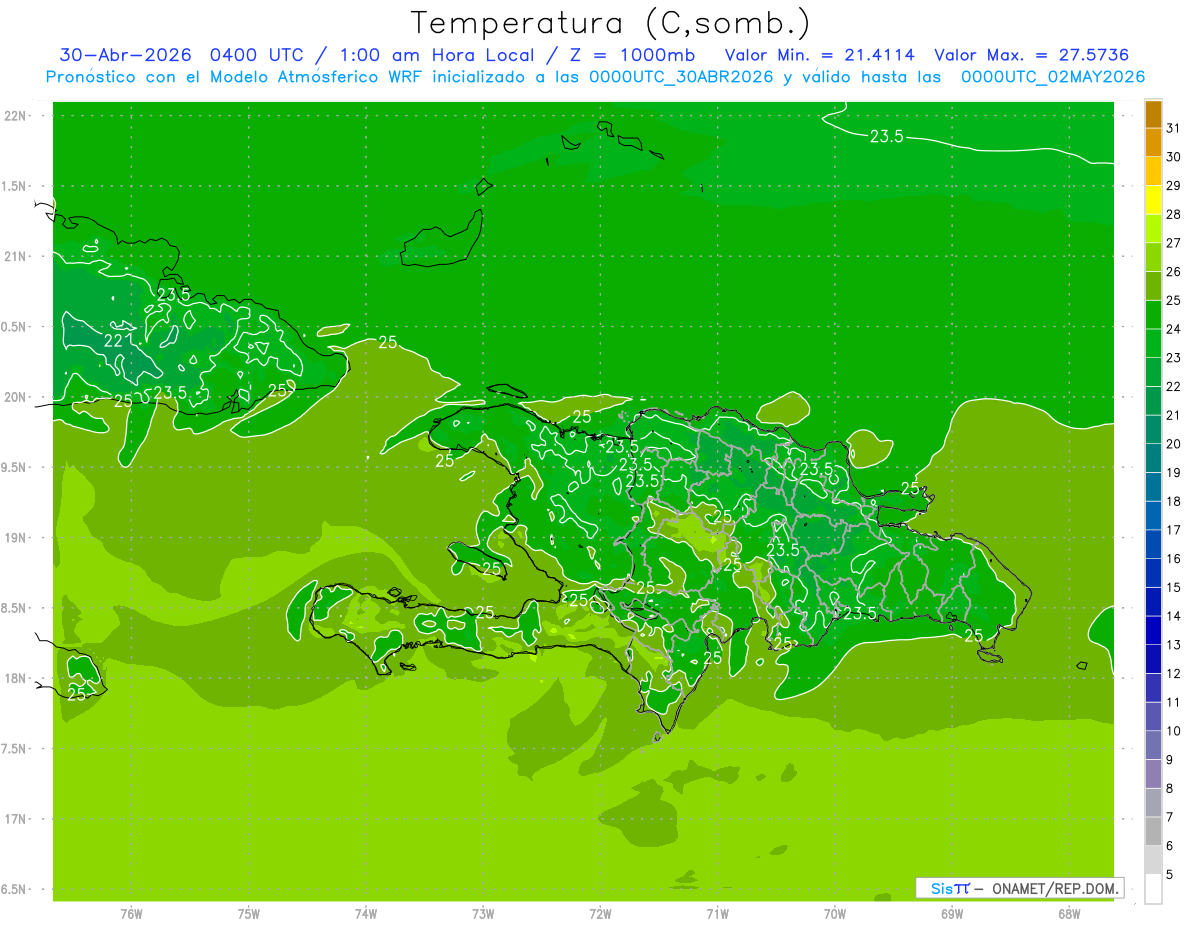Click the white 5 swatch at the legend bottom
This screenshot has height=927, width=1200.
[1153, 889]
